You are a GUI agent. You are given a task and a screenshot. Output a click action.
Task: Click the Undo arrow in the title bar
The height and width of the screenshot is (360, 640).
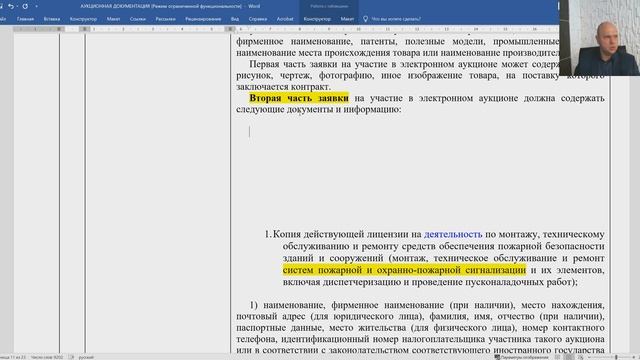coord(11,6)
